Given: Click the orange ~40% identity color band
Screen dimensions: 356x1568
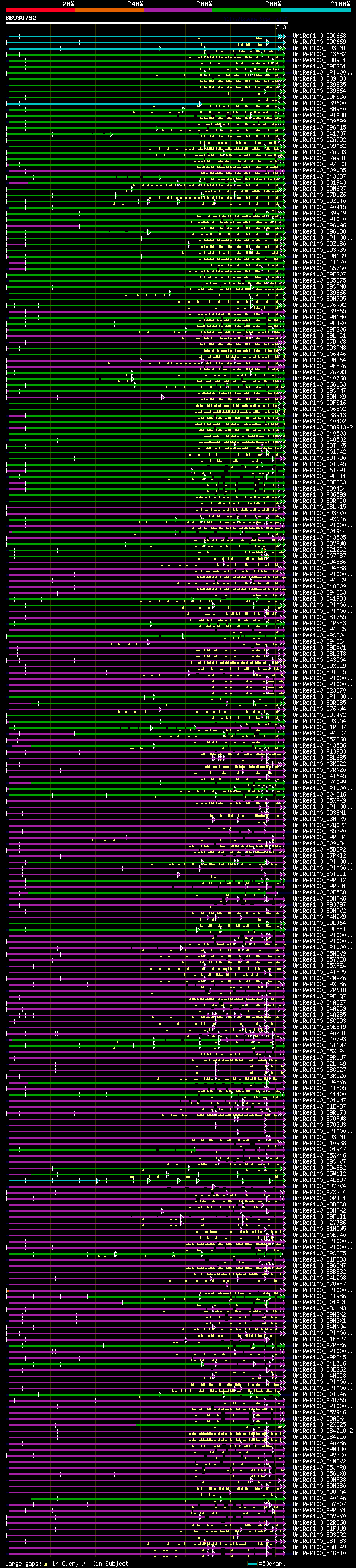Looking at the screenshot, I should [109, 10].
